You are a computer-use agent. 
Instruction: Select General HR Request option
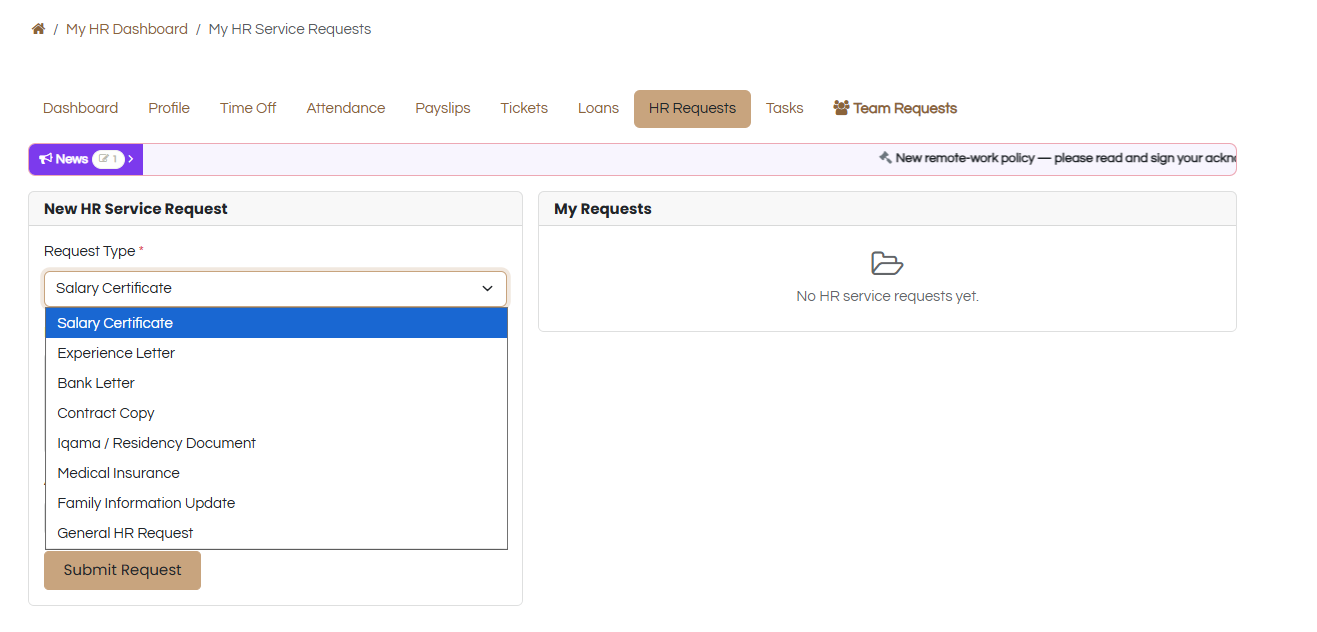(x=276, y=533)
